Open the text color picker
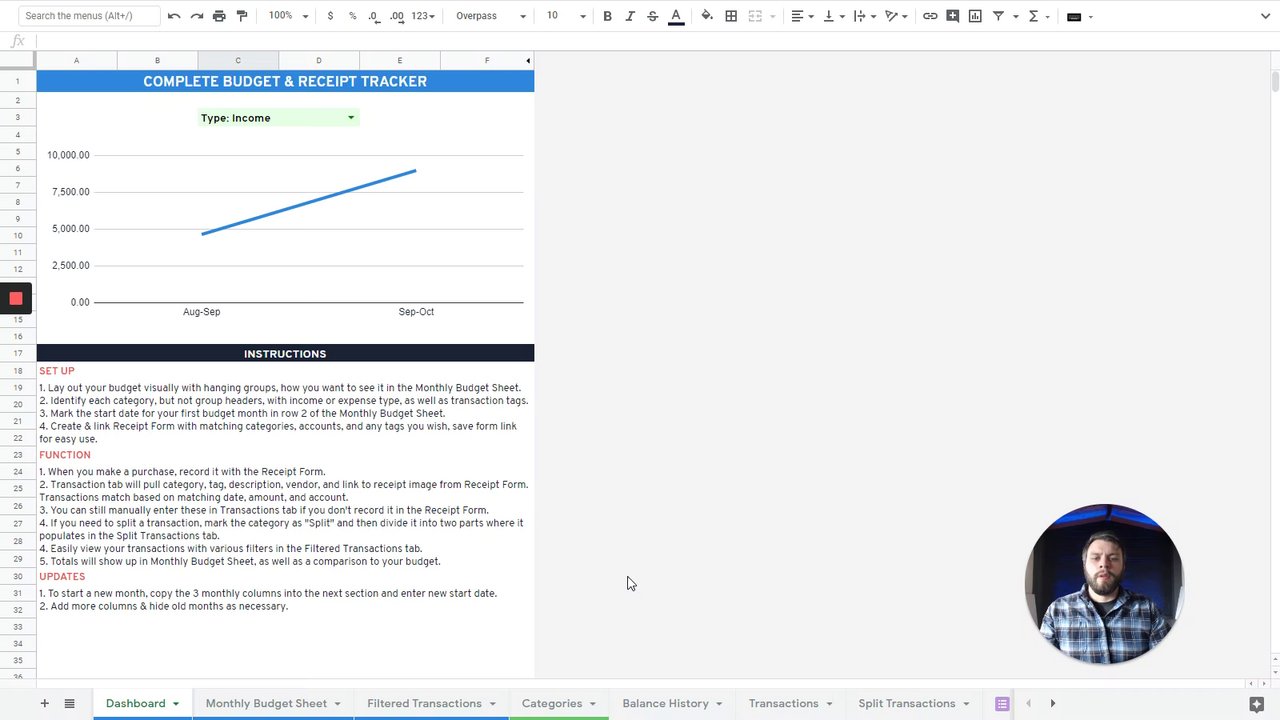Image resolution: width=1280 pixels, height=720 pixels. [x=676, y=16]
